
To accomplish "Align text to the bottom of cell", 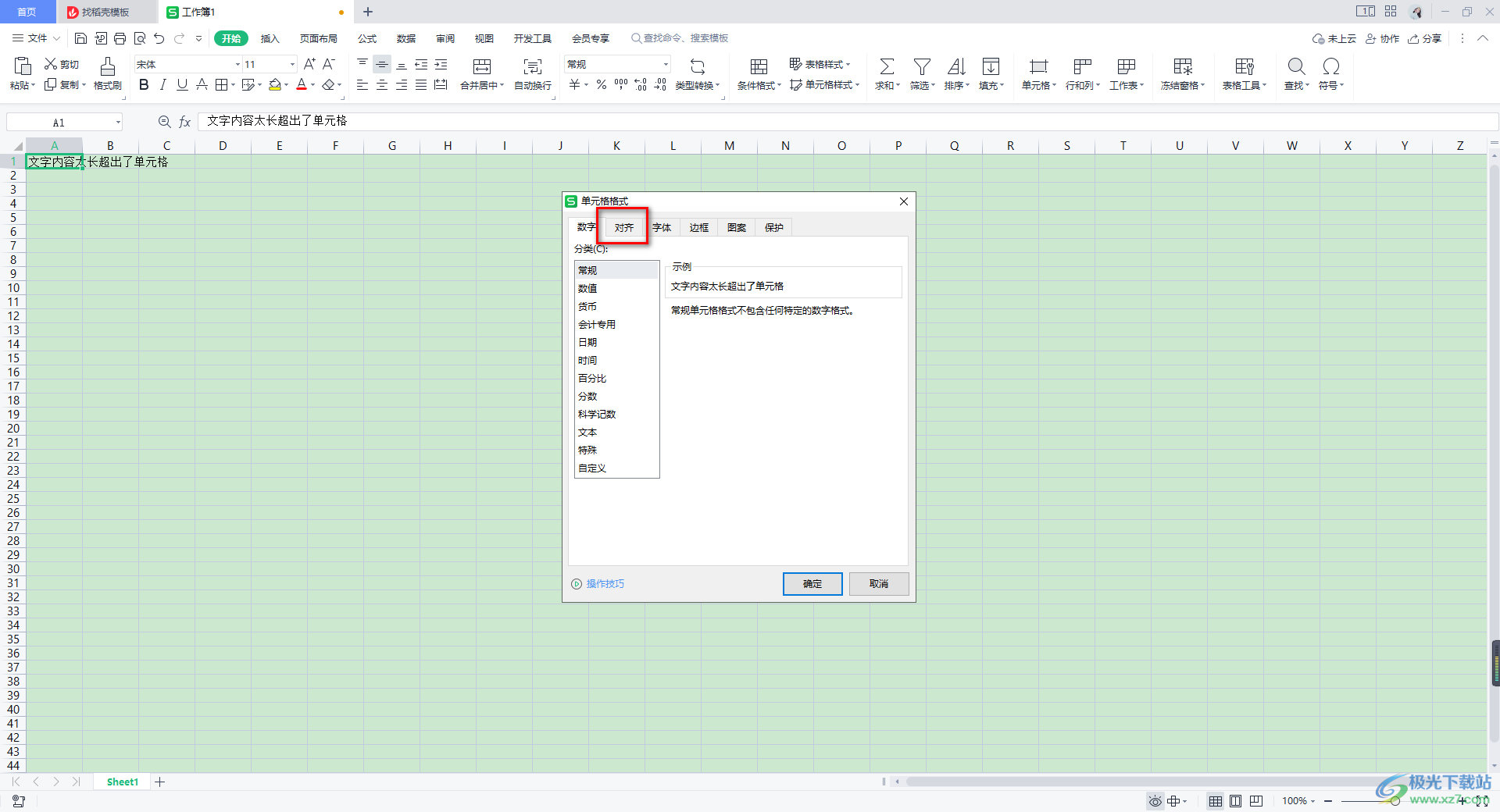I will click(x=402, y=64).
